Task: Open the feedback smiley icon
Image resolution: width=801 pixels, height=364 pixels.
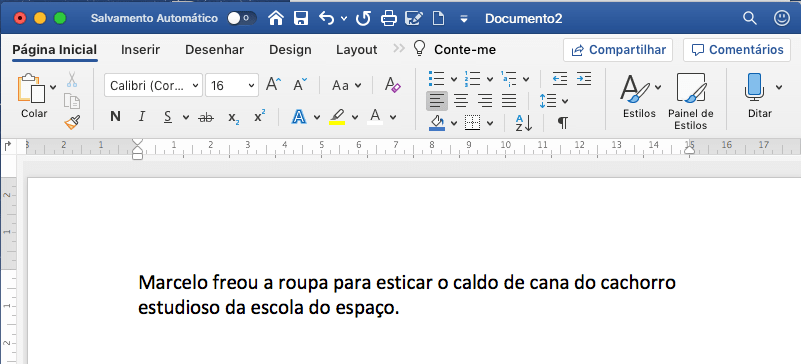Action: pyautogui.click(x=782, y=19)
